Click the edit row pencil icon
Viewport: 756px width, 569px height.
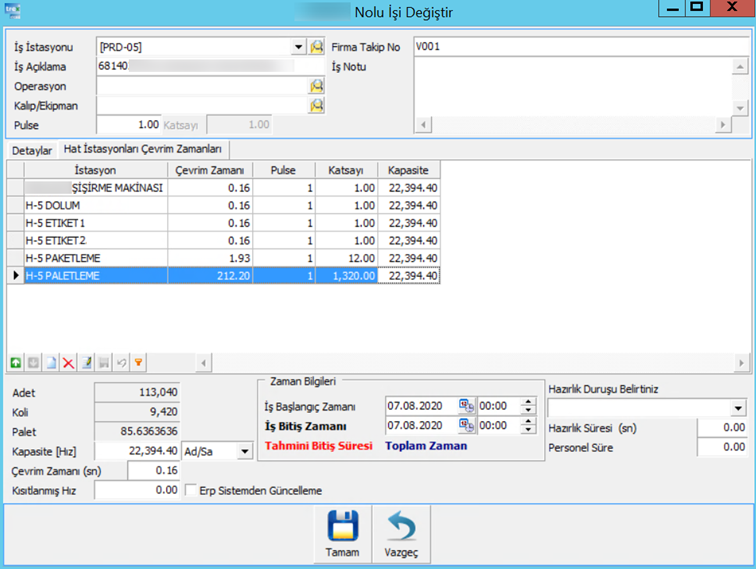[86, 362]
